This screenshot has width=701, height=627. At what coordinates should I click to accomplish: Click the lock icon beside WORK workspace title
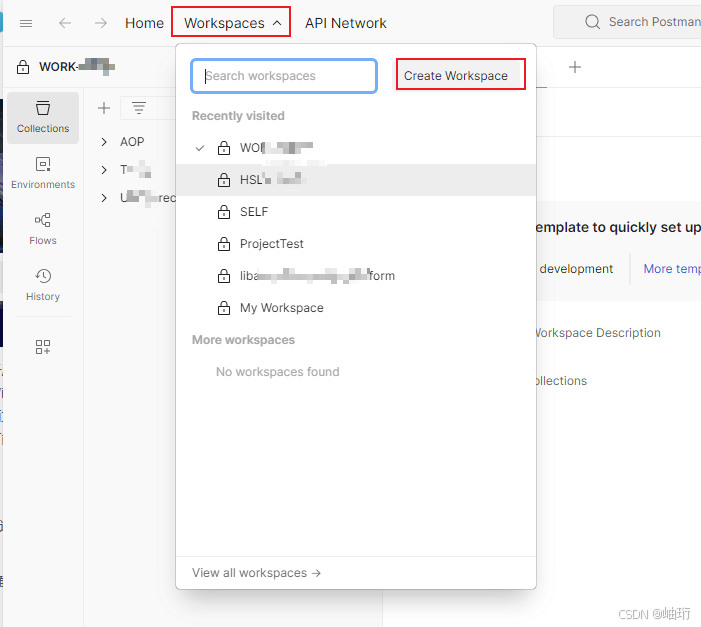coord(23,67)
